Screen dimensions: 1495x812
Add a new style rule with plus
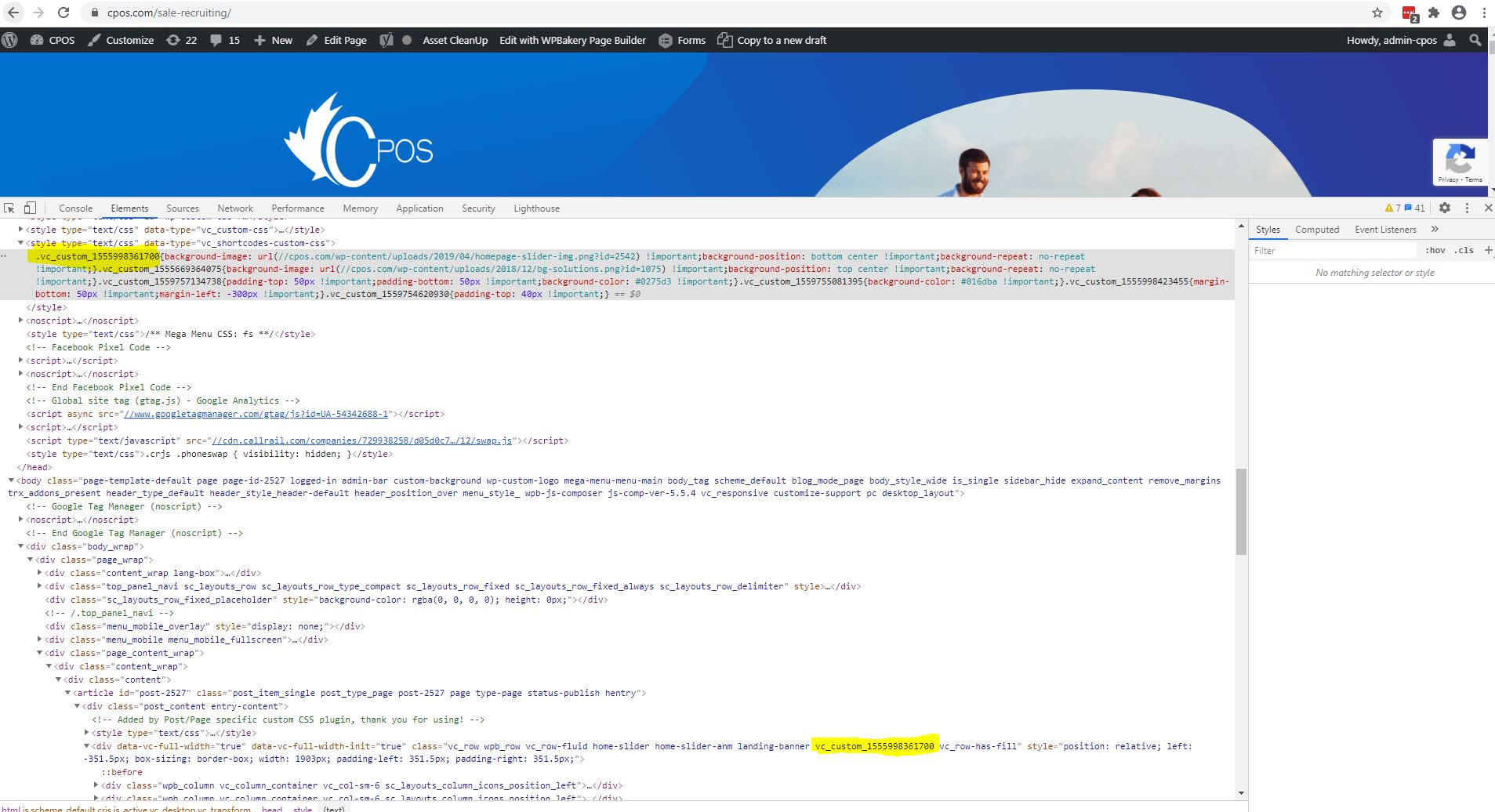tap(1488, 251)
